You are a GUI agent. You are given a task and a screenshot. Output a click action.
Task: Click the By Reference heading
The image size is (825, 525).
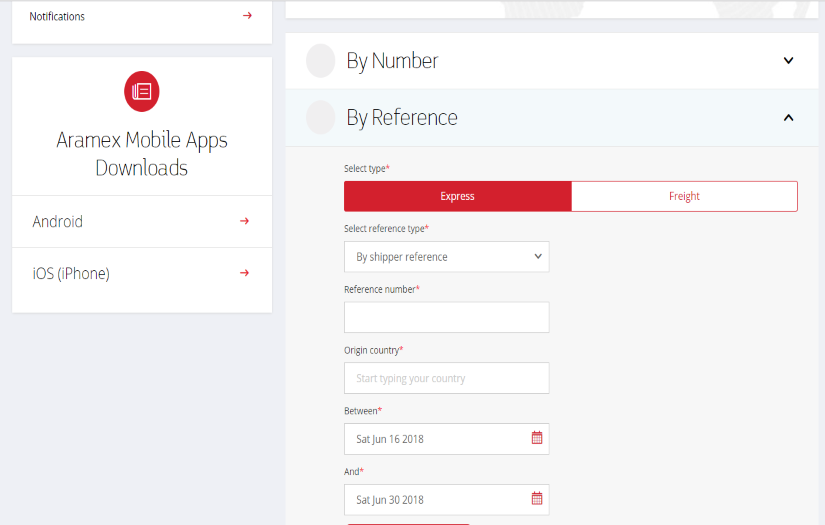(x=402, y=118)
